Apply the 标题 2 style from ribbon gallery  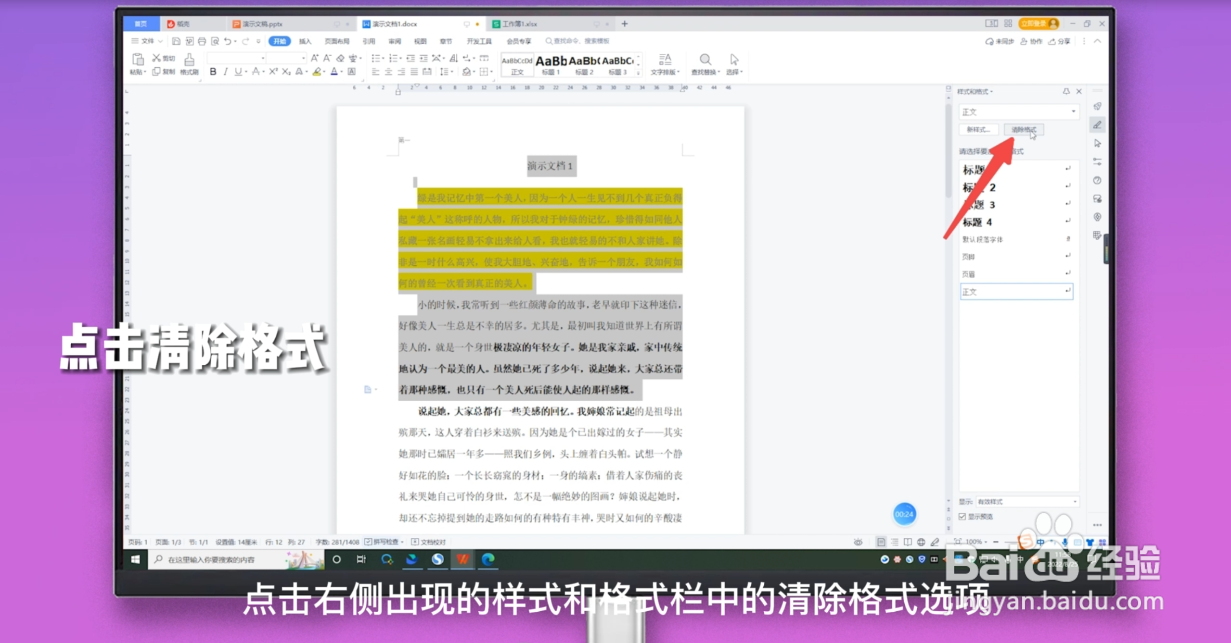click(584, 65)
